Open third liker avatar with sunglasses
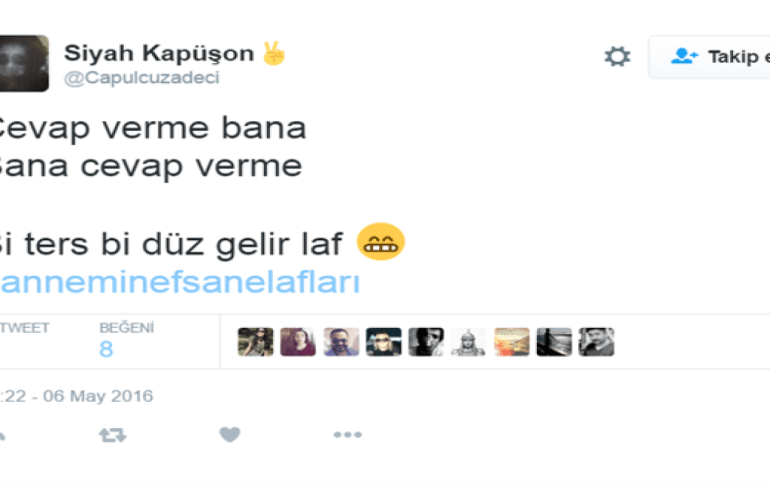The width and height of the screenshot is (770, 485). point(341,342)
